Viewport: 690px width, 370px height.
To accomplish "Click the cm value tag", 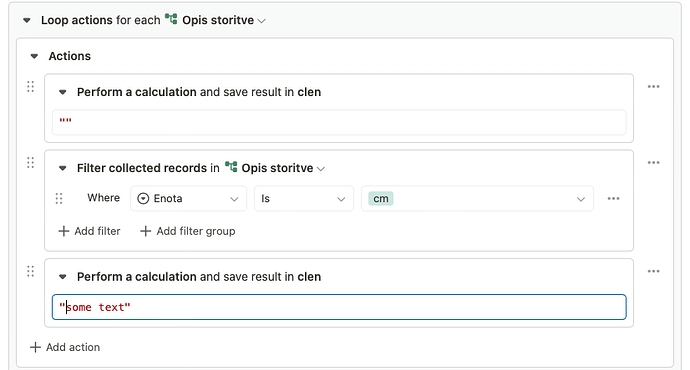I will coord(381,199).
